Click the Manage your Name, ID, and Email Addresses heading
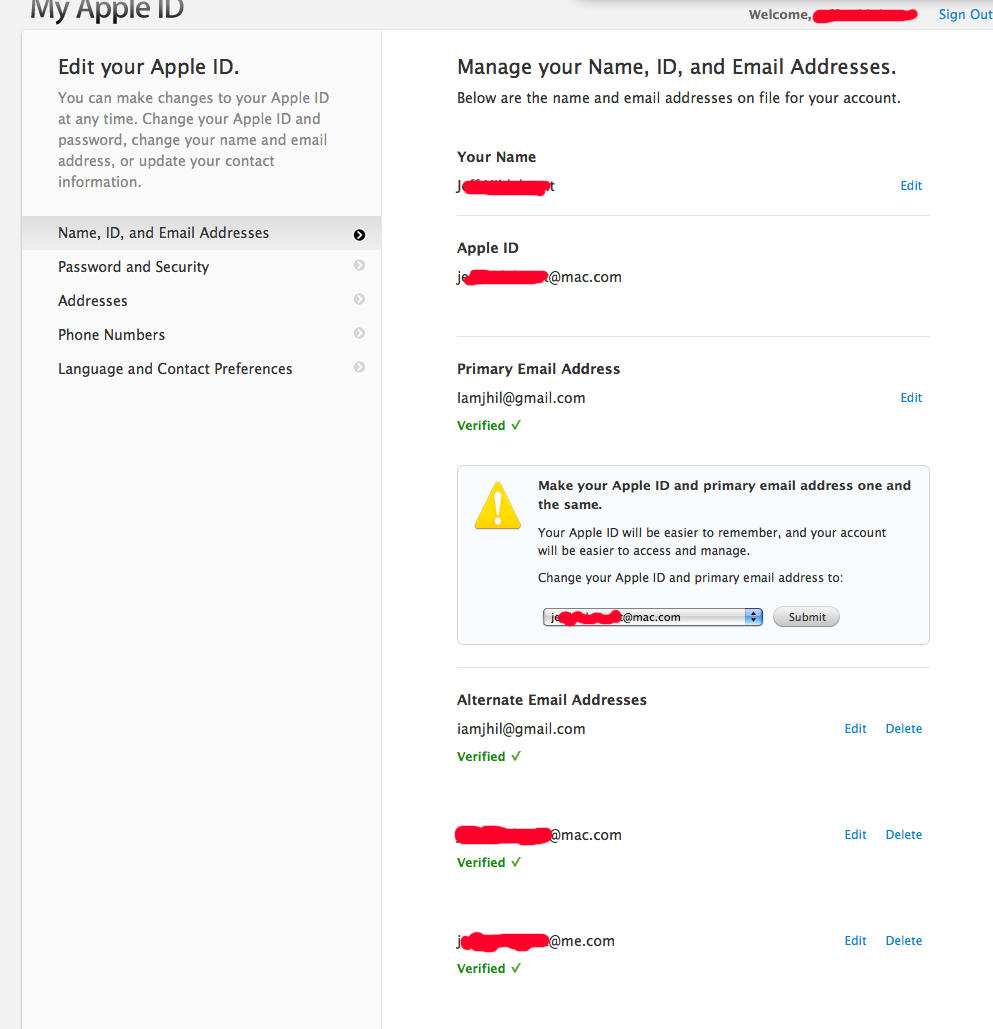Image resolution: width=993 pixels, height=1029 pixels. click(x=677, y=67)
